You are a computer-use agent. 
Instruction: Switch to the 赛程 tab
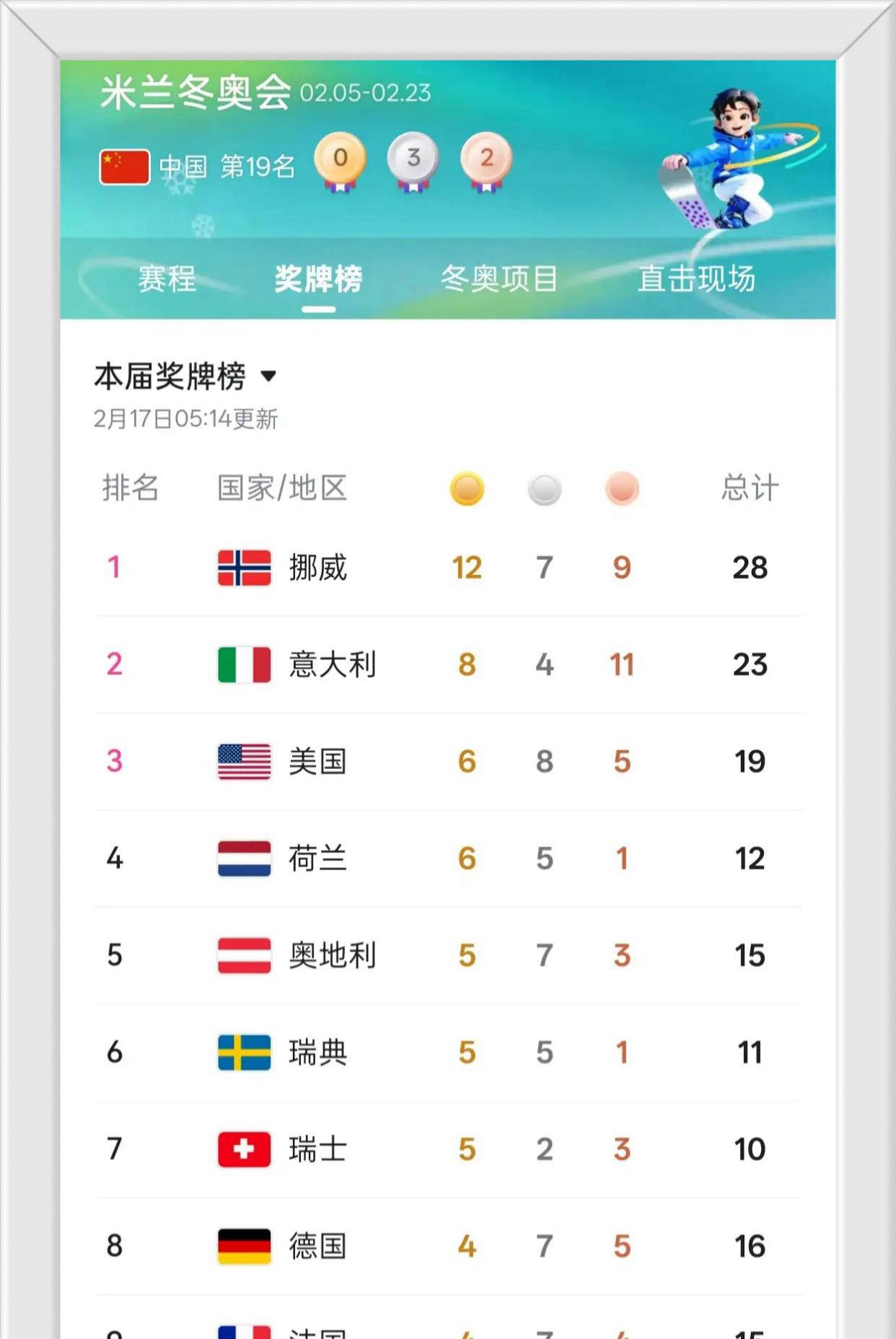167,279
